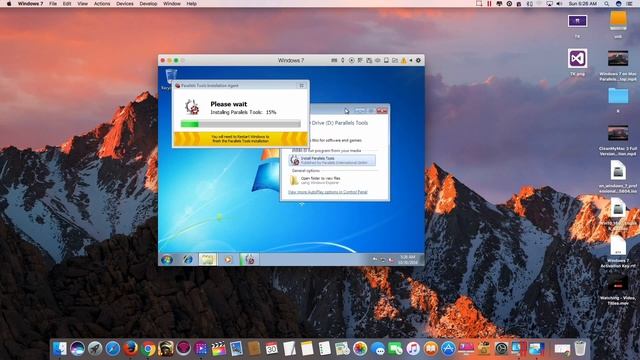Image resolution: width=640 pixels, height=360 pixels.
Task: Open View more AutoPlay options in Control Panel
Action: click(328, 192)
